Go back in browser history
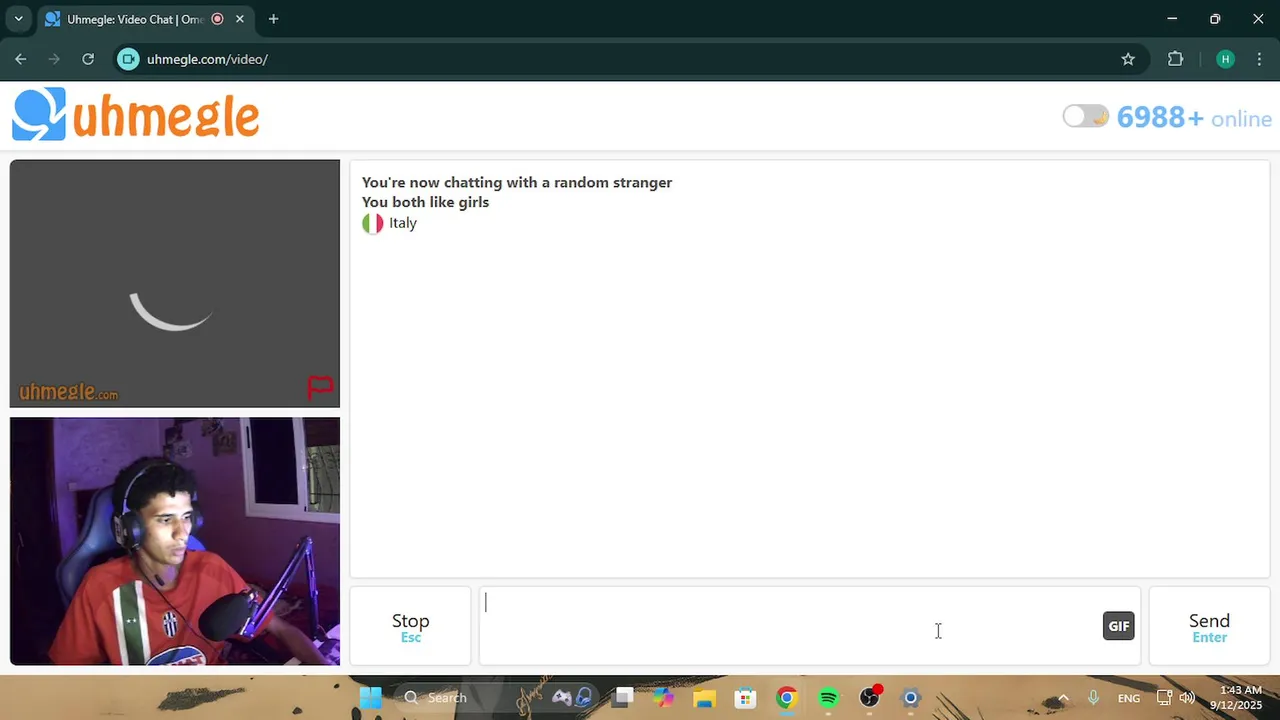 (21, 59)
